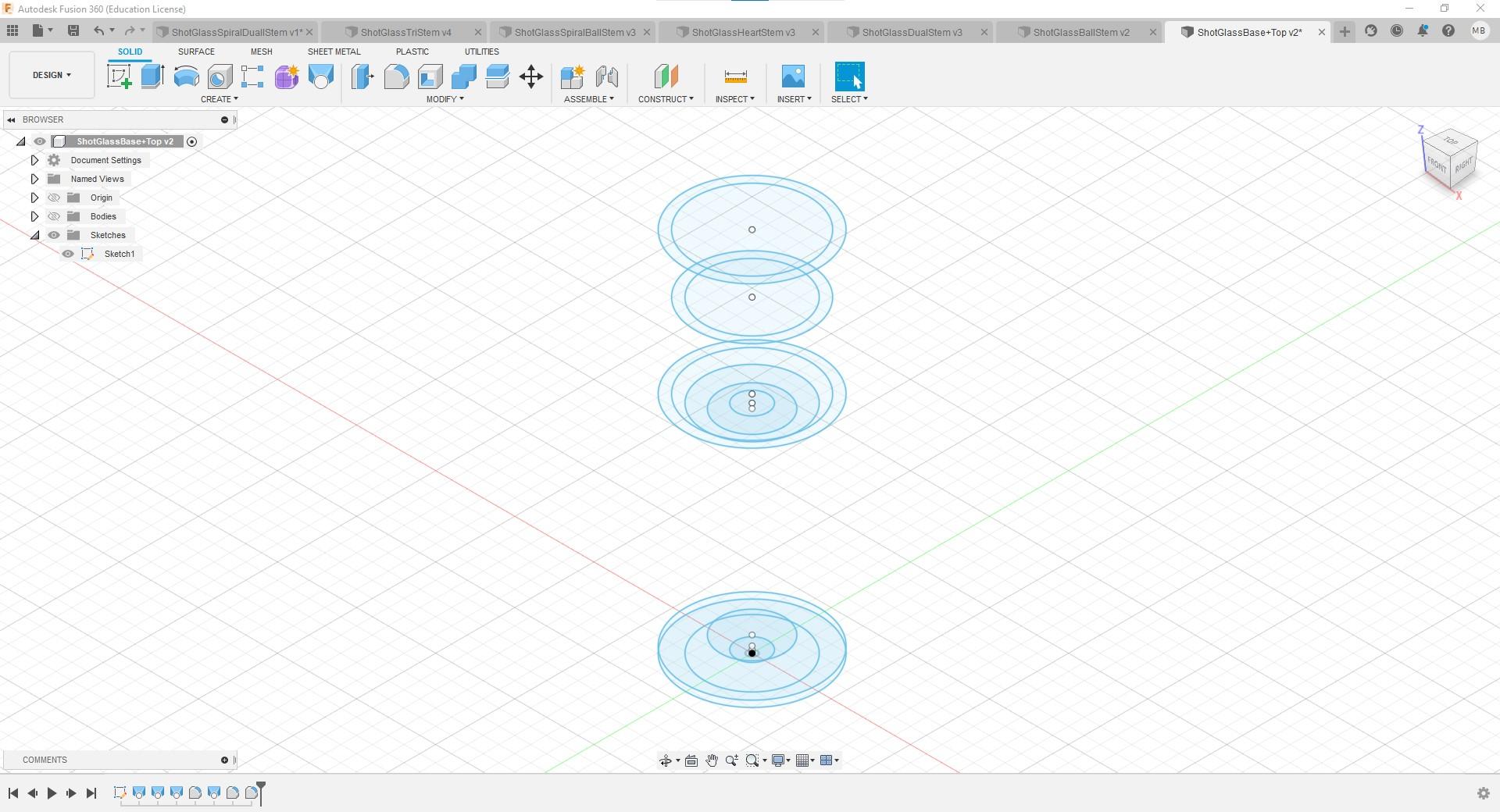Add a new design tab
Viewport: 1500px width, 812px height.
[1345, 31]
